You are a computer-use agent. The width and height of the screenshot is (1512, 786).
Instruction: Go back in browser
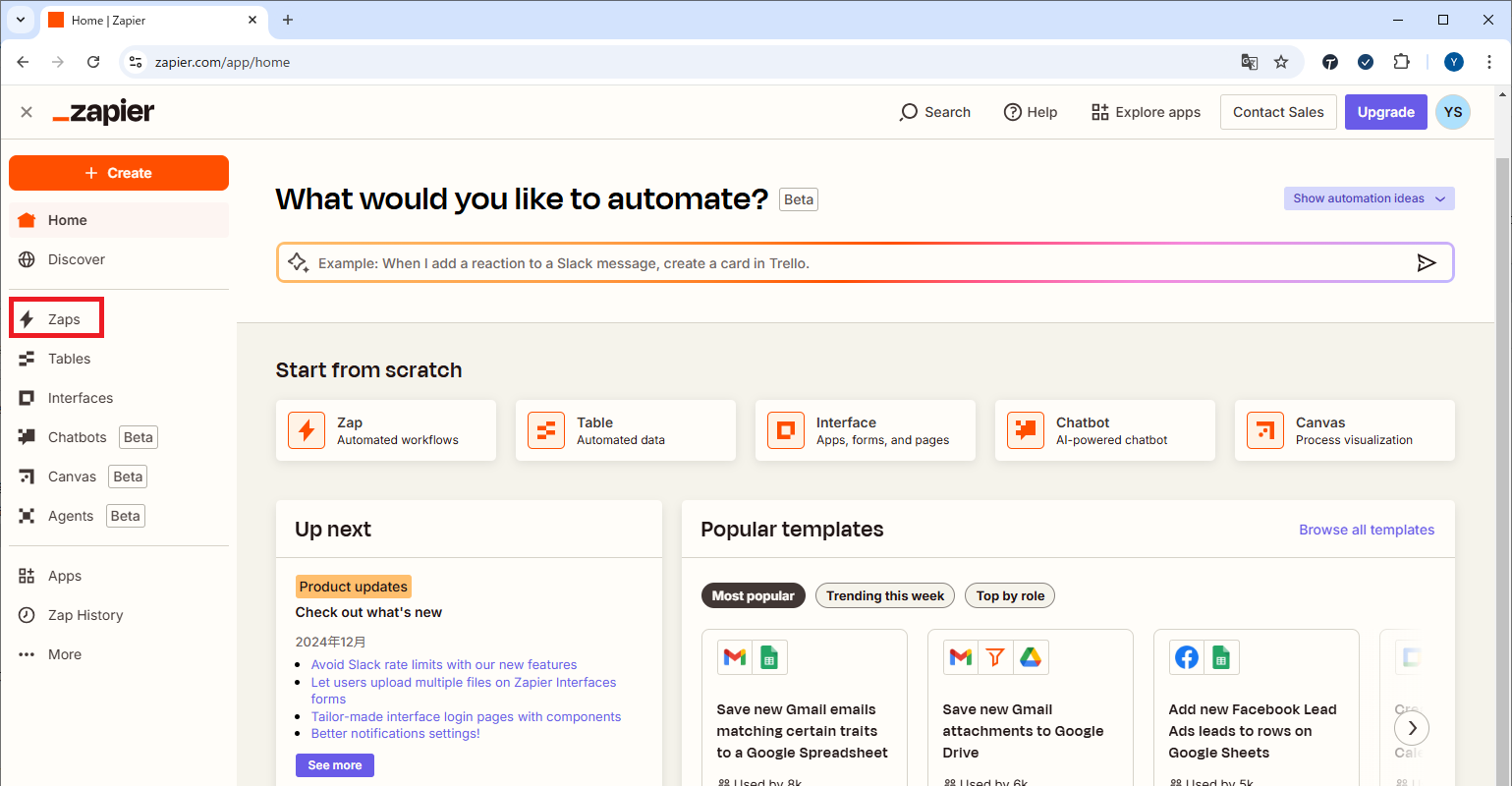[x=24, y=62]
